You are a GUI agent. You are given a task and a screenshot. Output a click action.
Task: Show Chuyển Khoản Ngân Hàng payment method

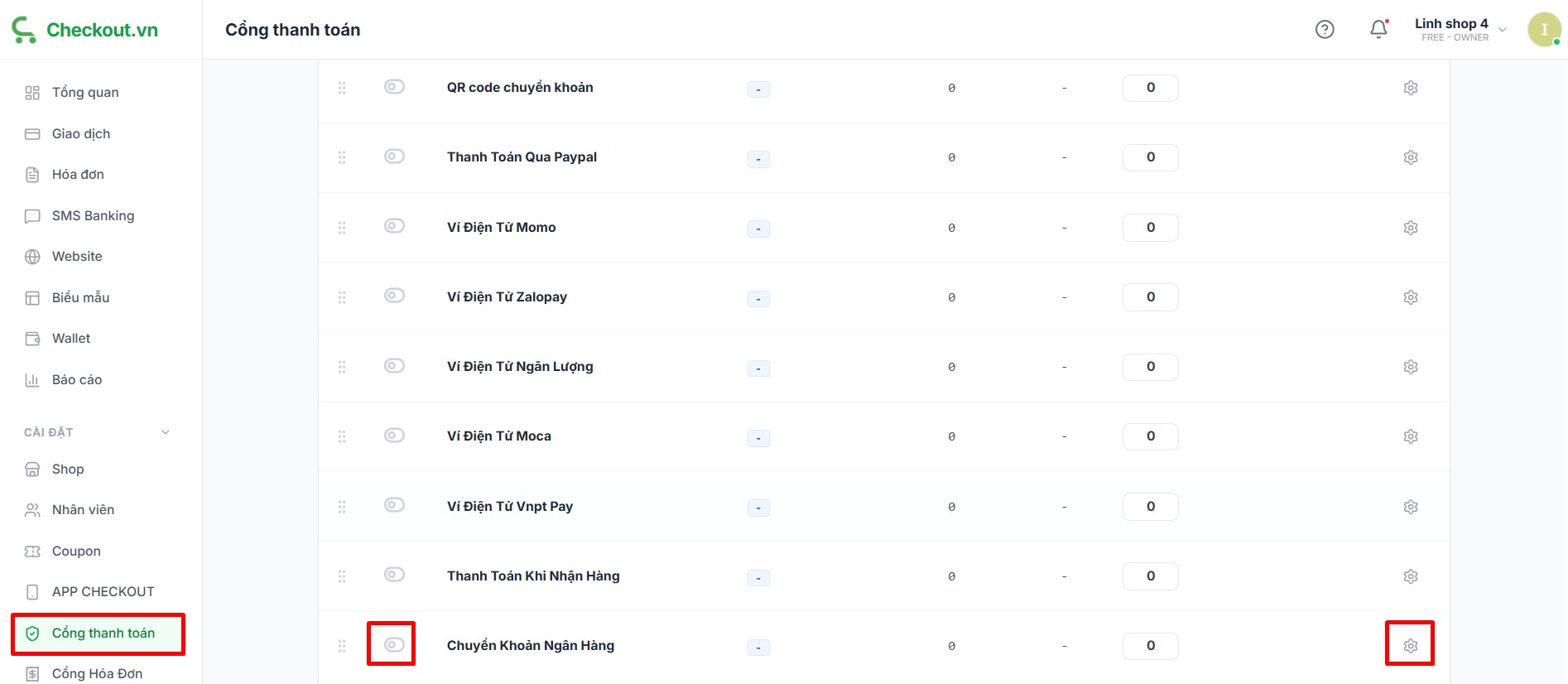[394, 644]
